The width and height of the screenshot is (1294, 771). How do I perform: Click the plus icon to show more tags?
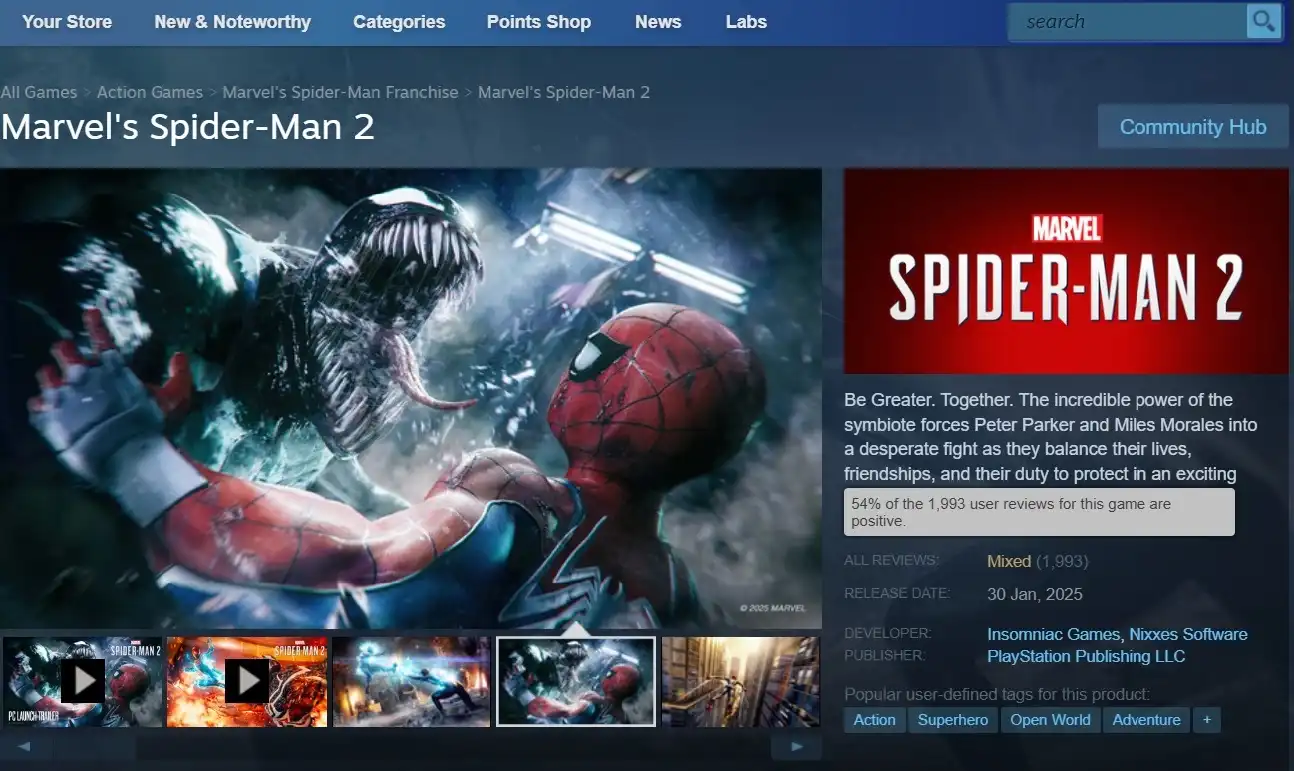[1206, 719]
